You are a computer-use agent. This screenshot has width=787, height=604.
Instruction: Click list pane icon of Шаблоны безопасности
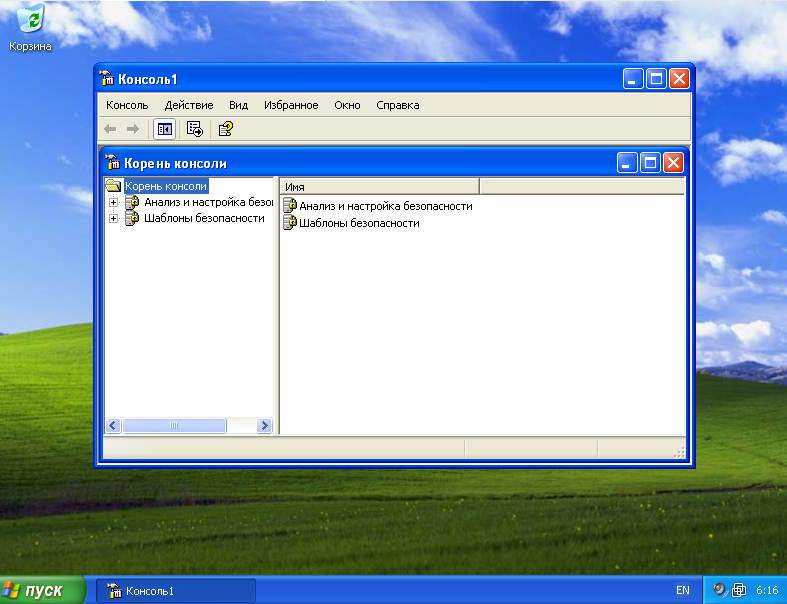pyautogui.click(x=290, y=222)
